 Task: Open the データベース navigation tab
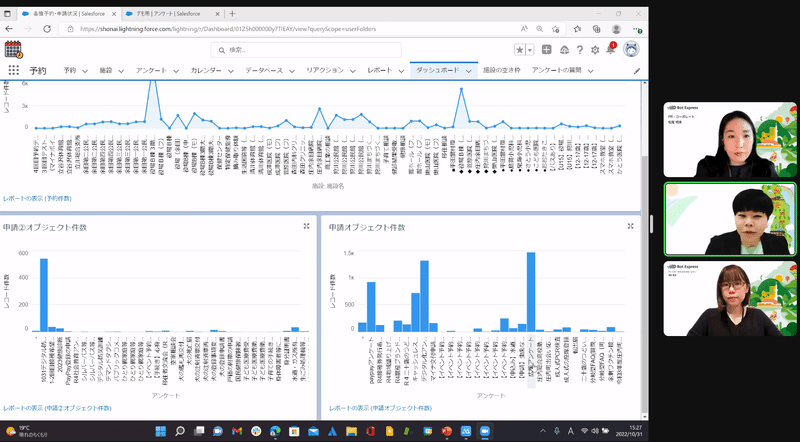pos(264,70)
